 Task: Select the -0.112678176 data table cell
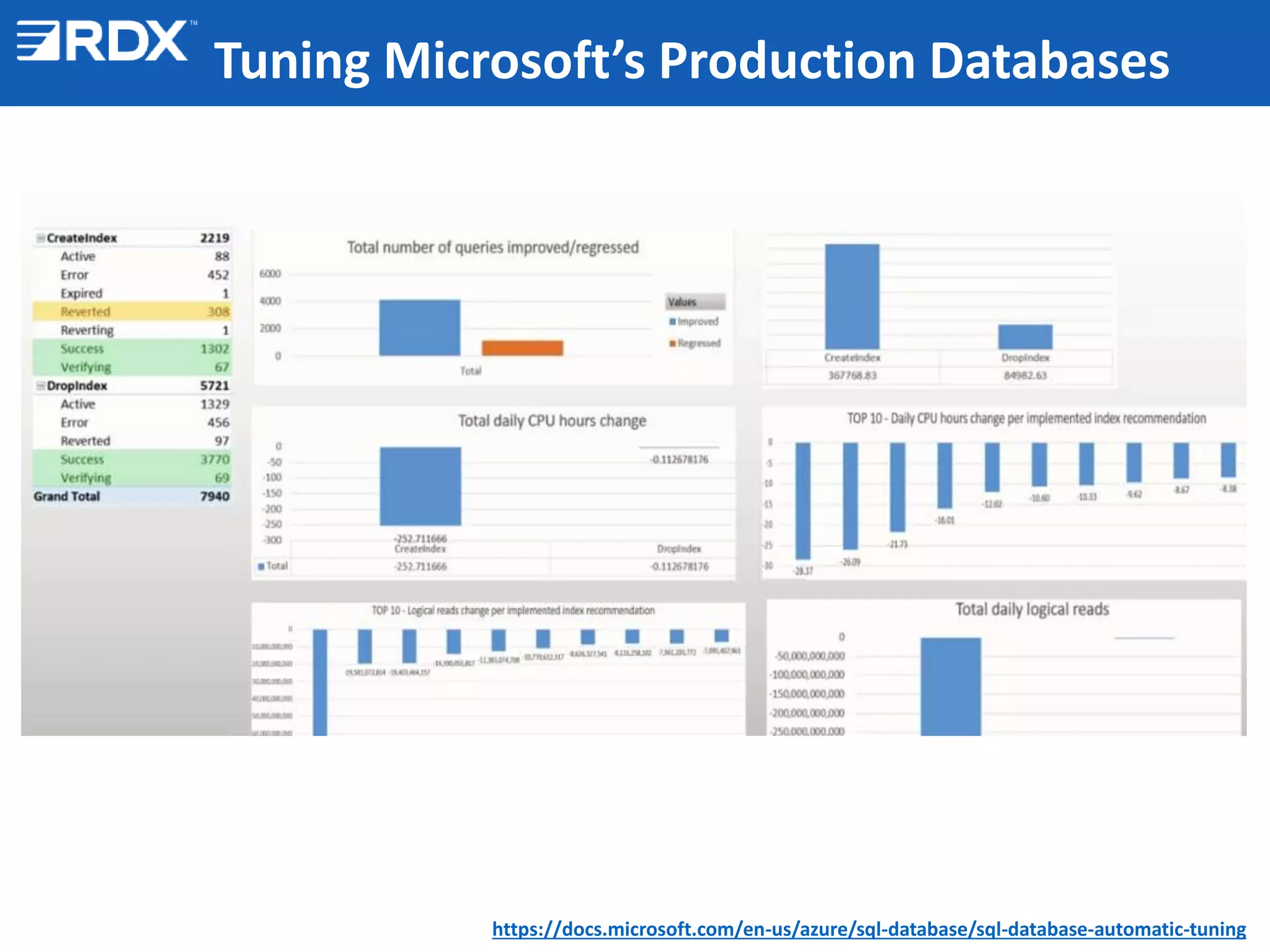point(679,566)
